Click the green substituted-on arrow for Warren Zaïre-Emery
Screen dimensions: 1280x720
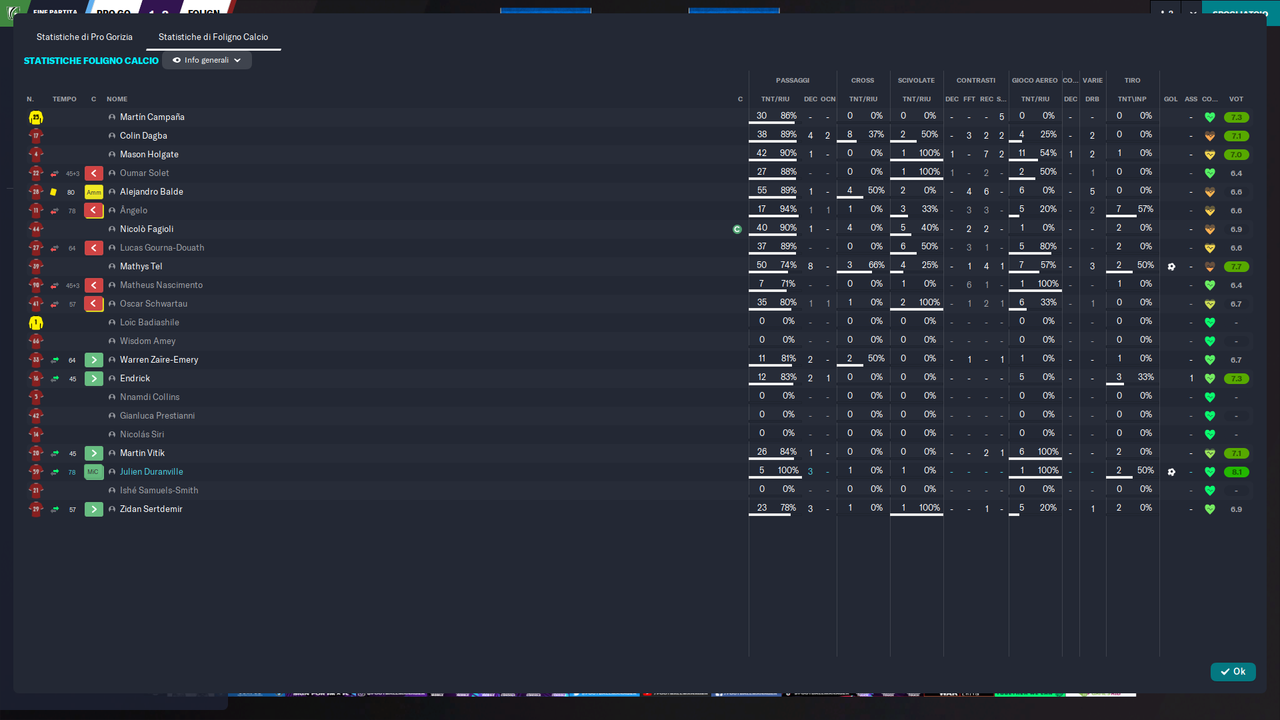(x=94, y=360)
